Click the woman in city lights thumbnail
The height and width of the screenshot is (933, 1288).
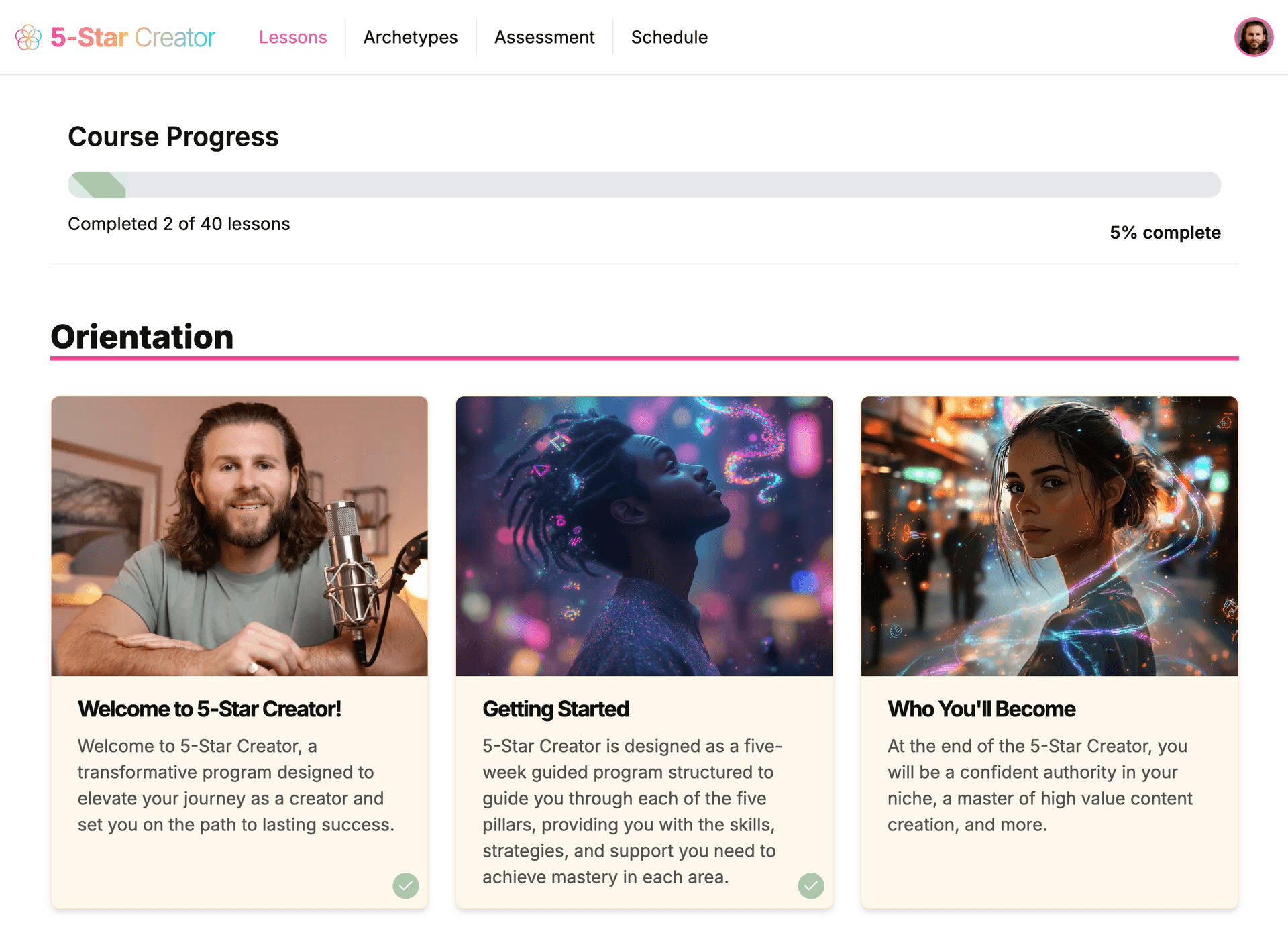click(x=1049, y=536)
